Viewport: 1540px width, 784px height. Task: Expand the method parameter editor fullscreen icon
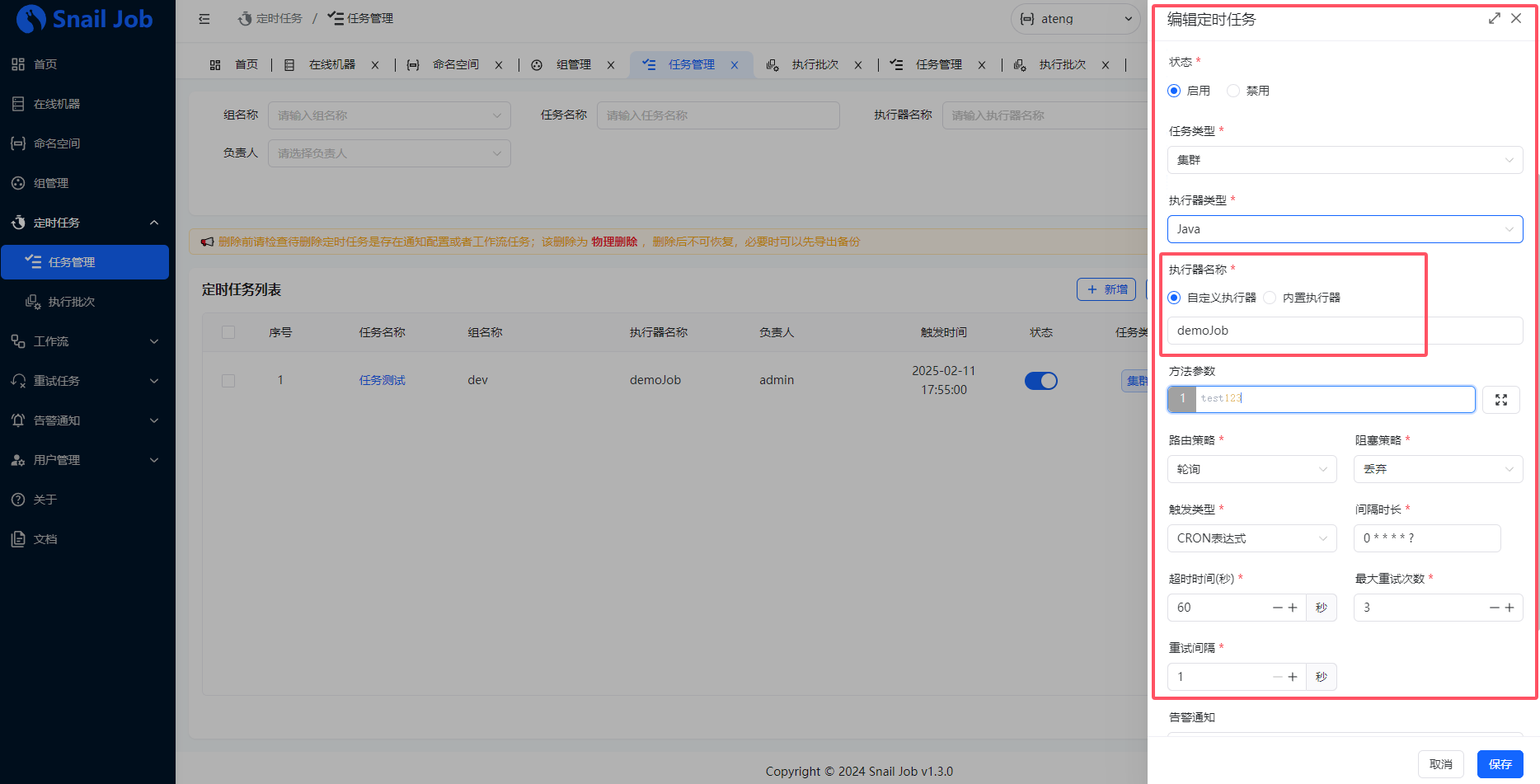point(1500,400)
